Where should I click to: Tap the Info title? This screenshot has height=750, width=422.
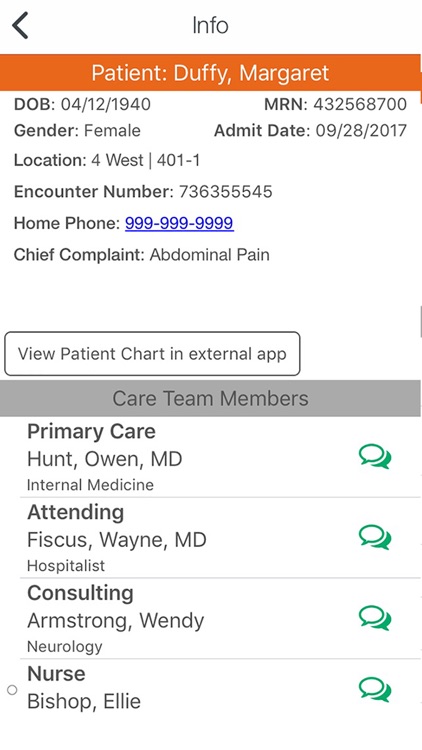(211, 25)
